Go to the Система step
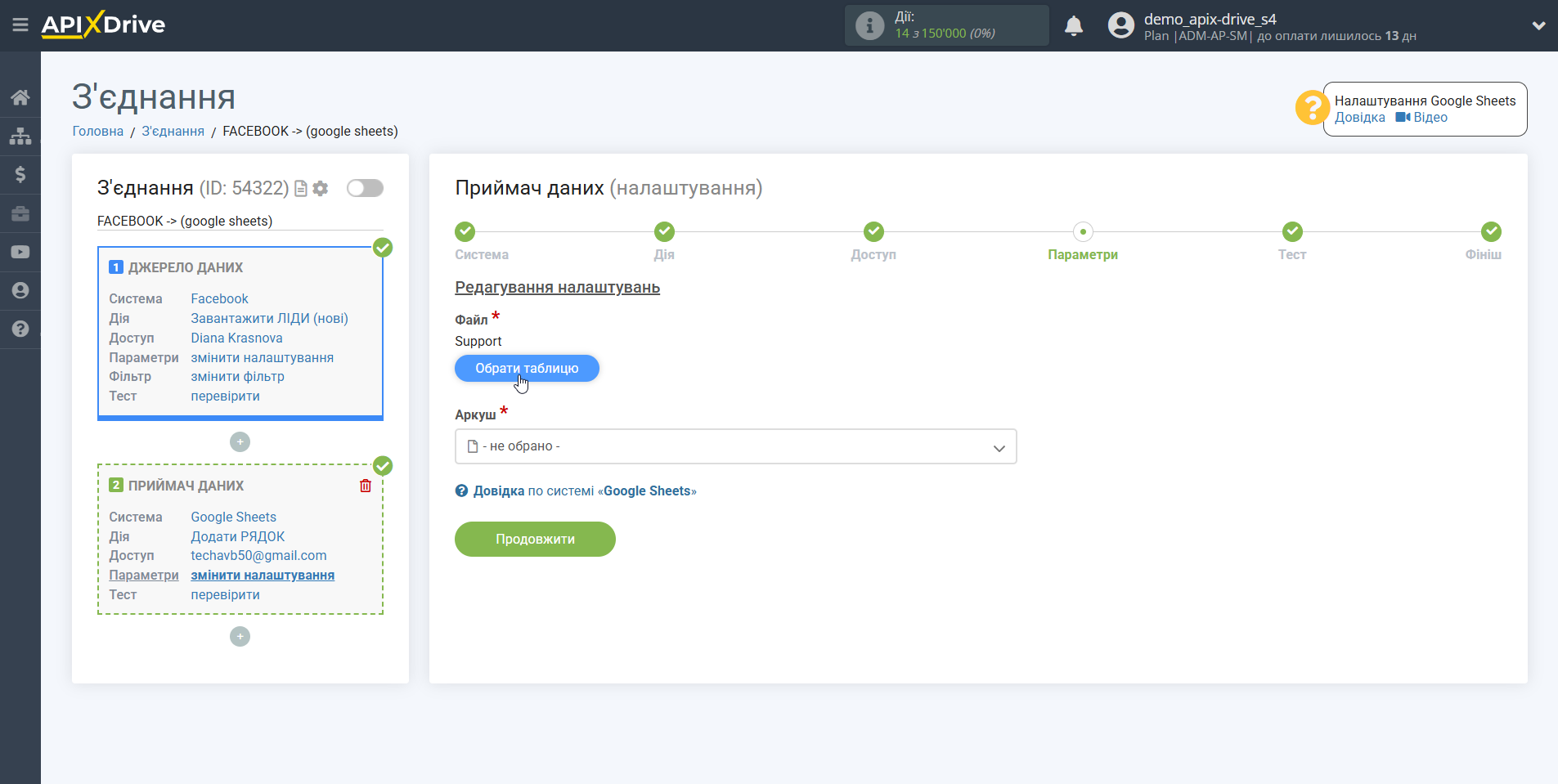 pyautogui.click(x=465, y=232)
